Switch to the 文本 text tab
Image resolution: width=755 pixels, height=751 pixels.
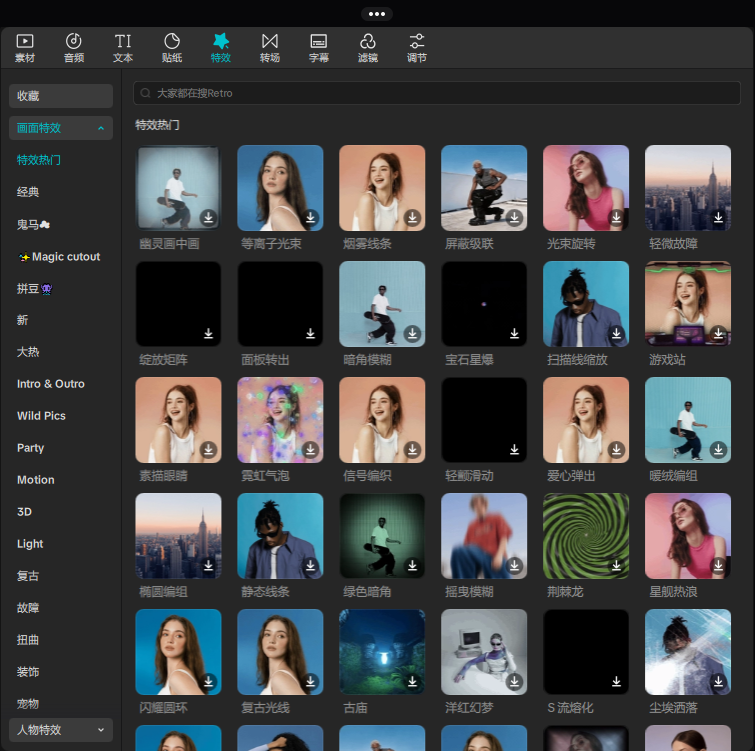123,48
